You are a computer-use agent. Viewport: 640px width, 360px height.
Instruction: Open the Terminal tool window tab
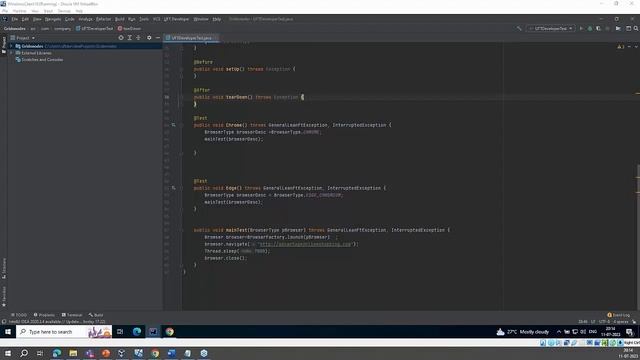coord(72,315)
